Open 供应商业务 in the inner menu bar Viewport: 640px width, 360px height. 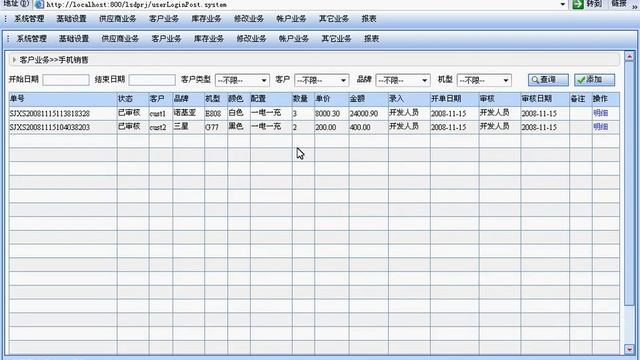click(120, 39)
